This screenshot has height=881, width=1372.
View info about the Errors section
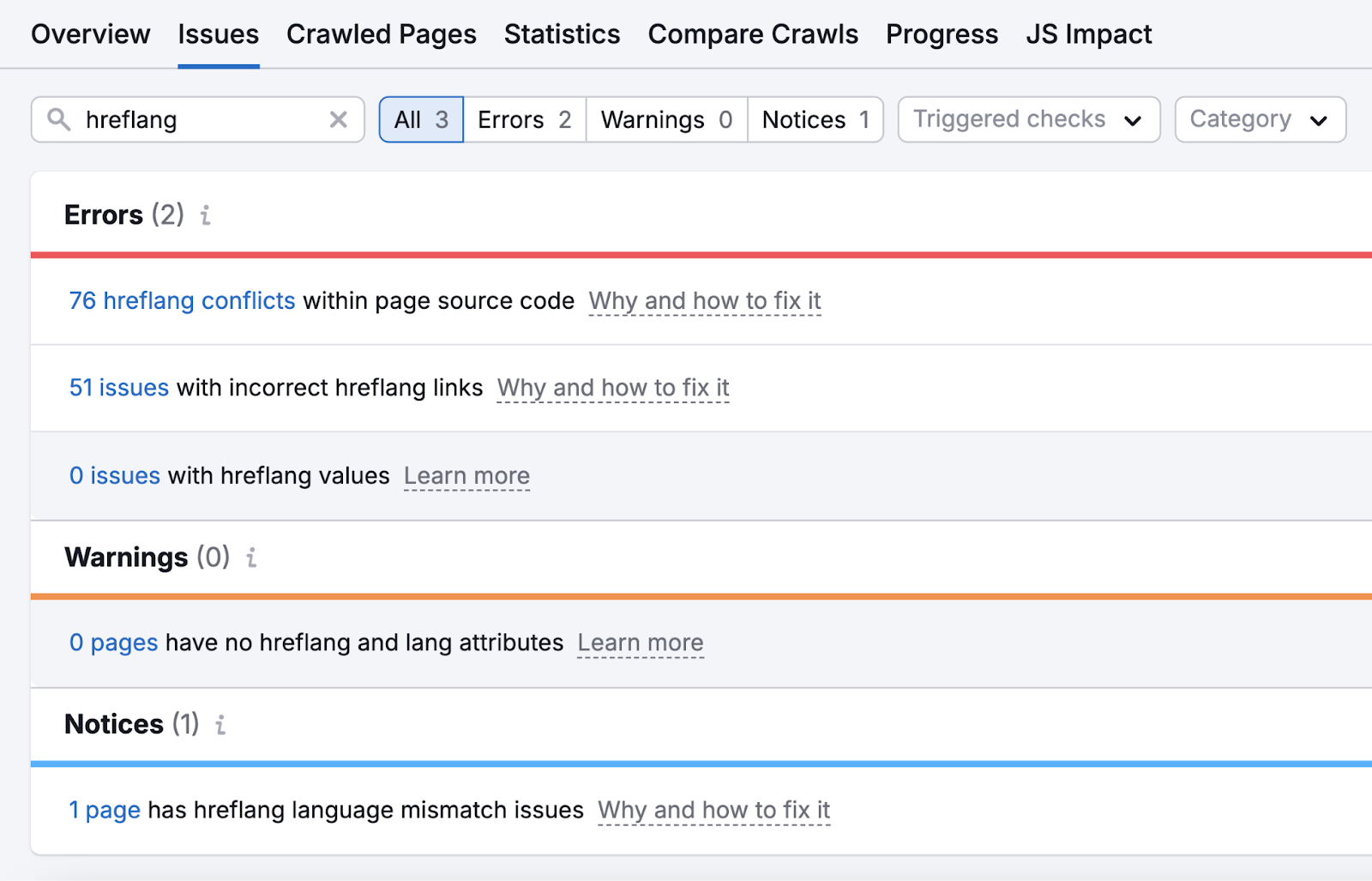click(205, 216)
